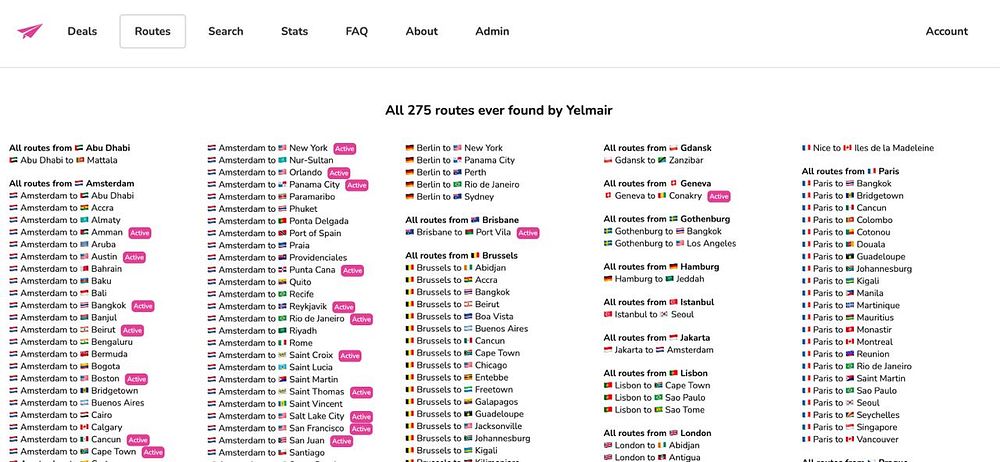1000x462 pixels.
Task: Open Berlin to Sydney route
Action: coord(450,197)
